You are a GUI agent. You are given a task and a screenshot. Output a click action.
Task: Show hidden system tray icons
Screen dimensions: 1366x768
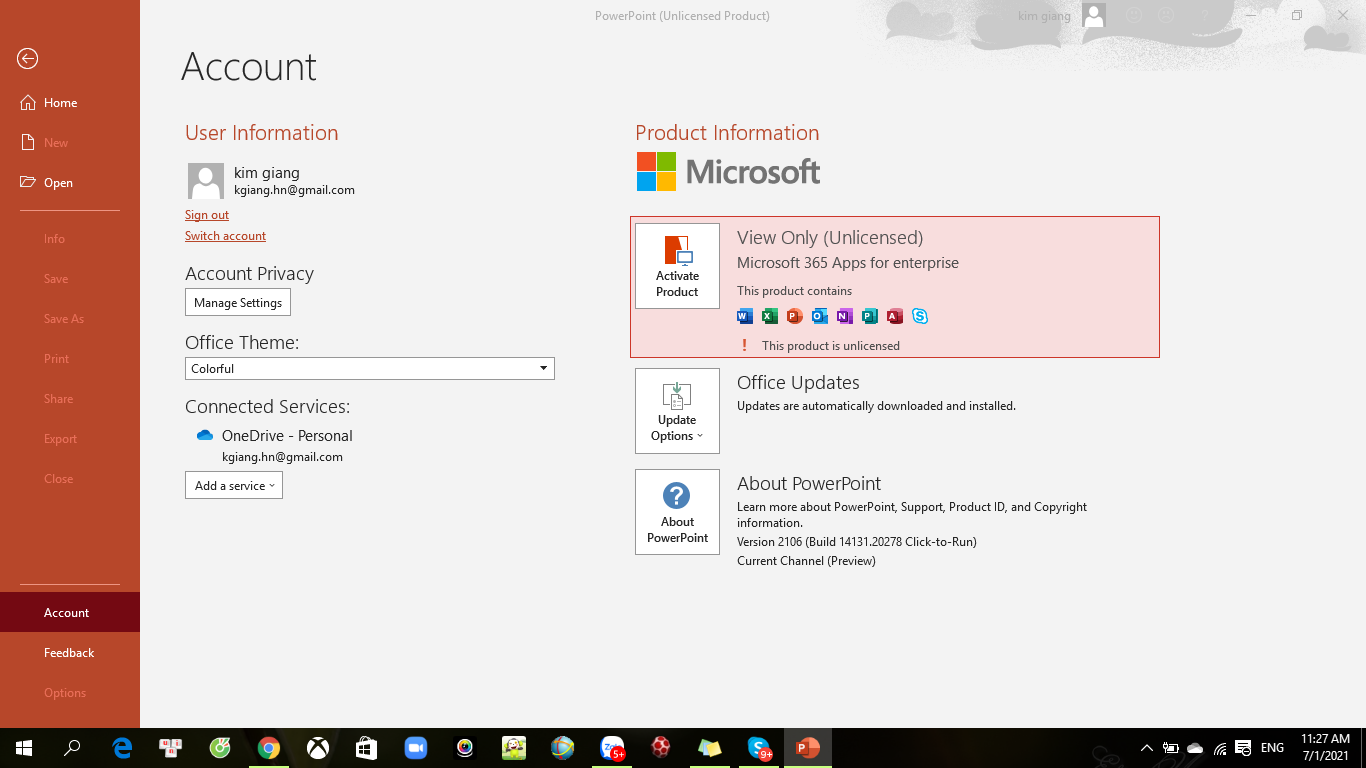point(1146,748)
